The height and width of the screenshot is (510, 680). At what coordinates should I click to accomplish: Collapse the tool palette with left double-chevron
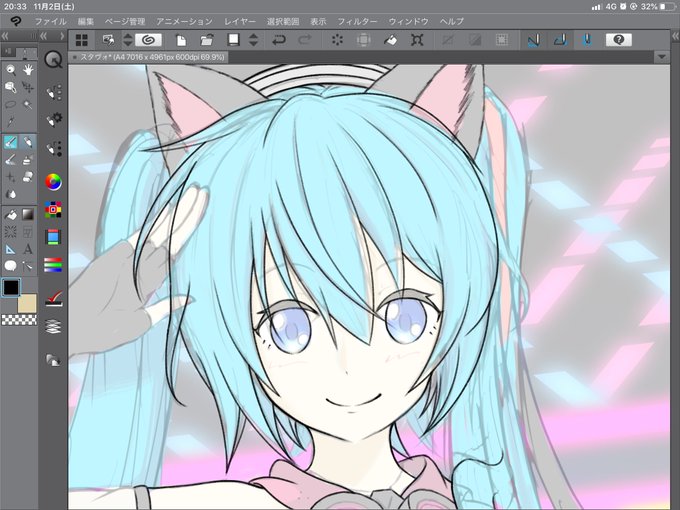pyautogui.click(x=5, y=36)
